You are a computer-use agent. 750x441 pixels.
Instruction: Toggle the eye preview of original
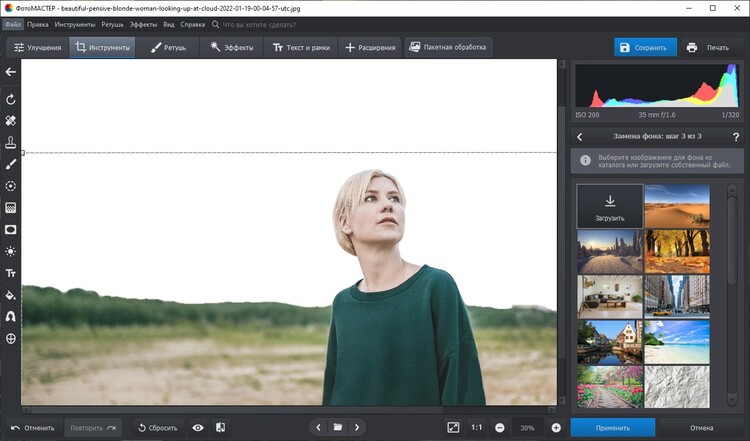[198, 428]
